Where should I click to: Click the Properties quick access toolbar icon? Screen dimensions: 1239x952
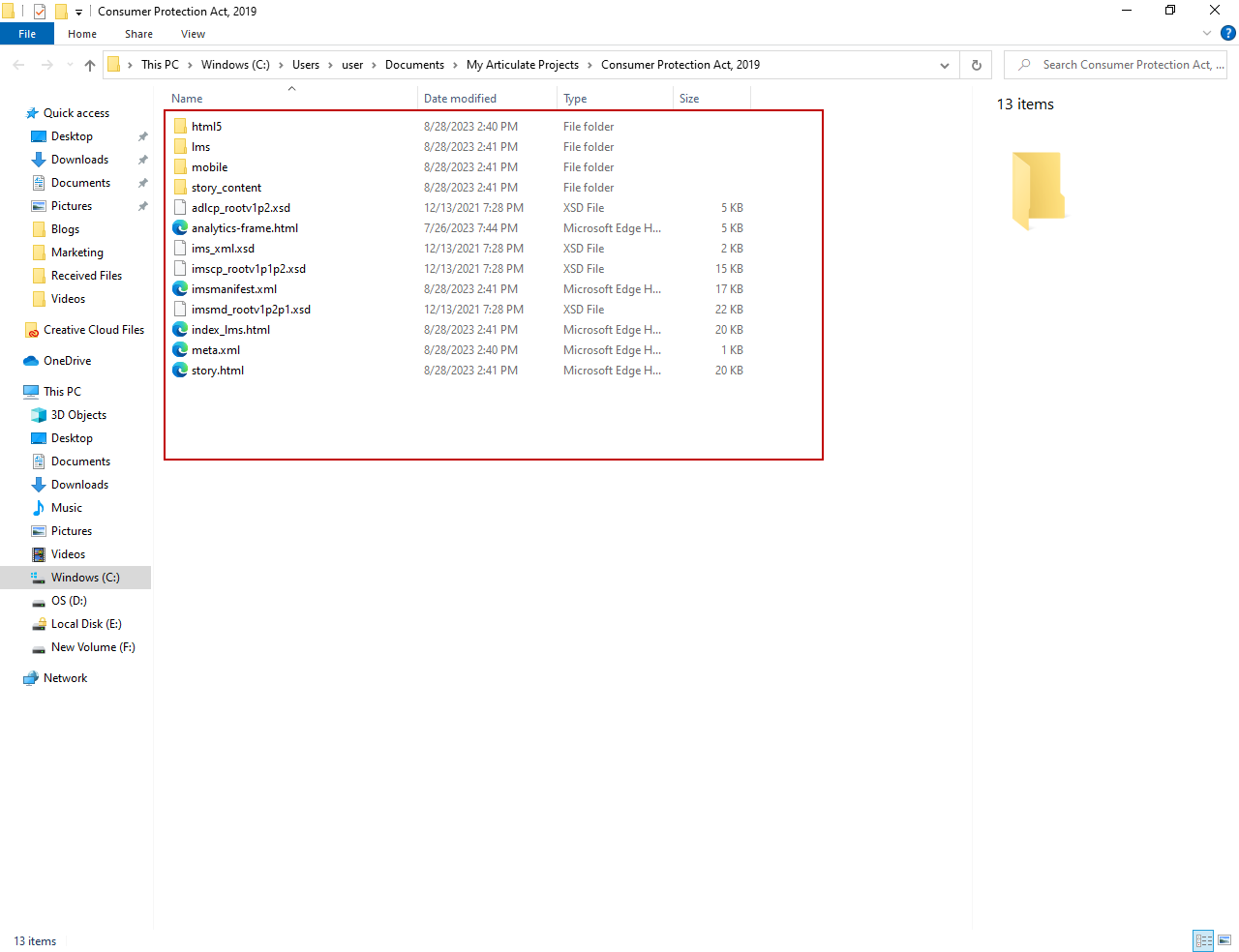pos(40,12)
